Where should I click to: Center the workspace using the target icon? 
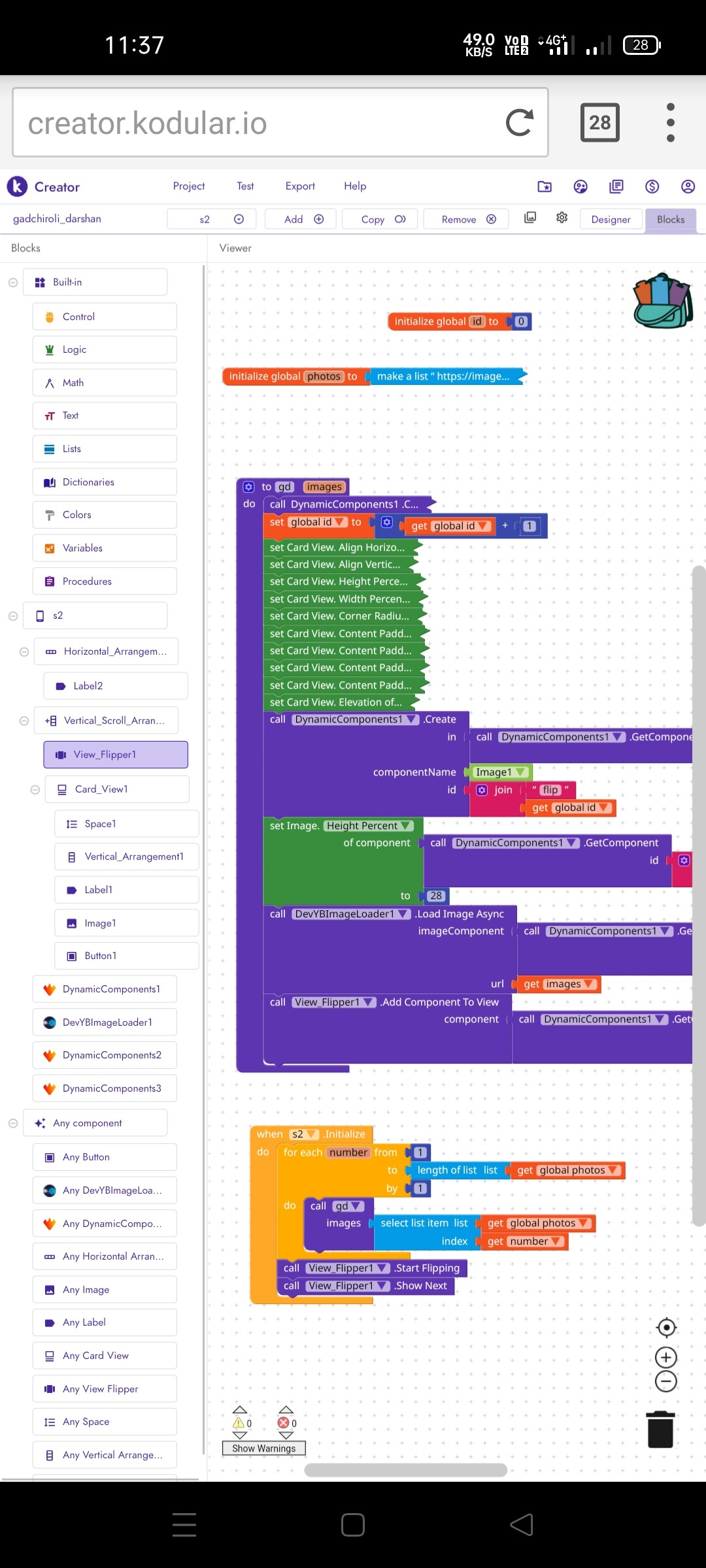tap(665, 1328)
